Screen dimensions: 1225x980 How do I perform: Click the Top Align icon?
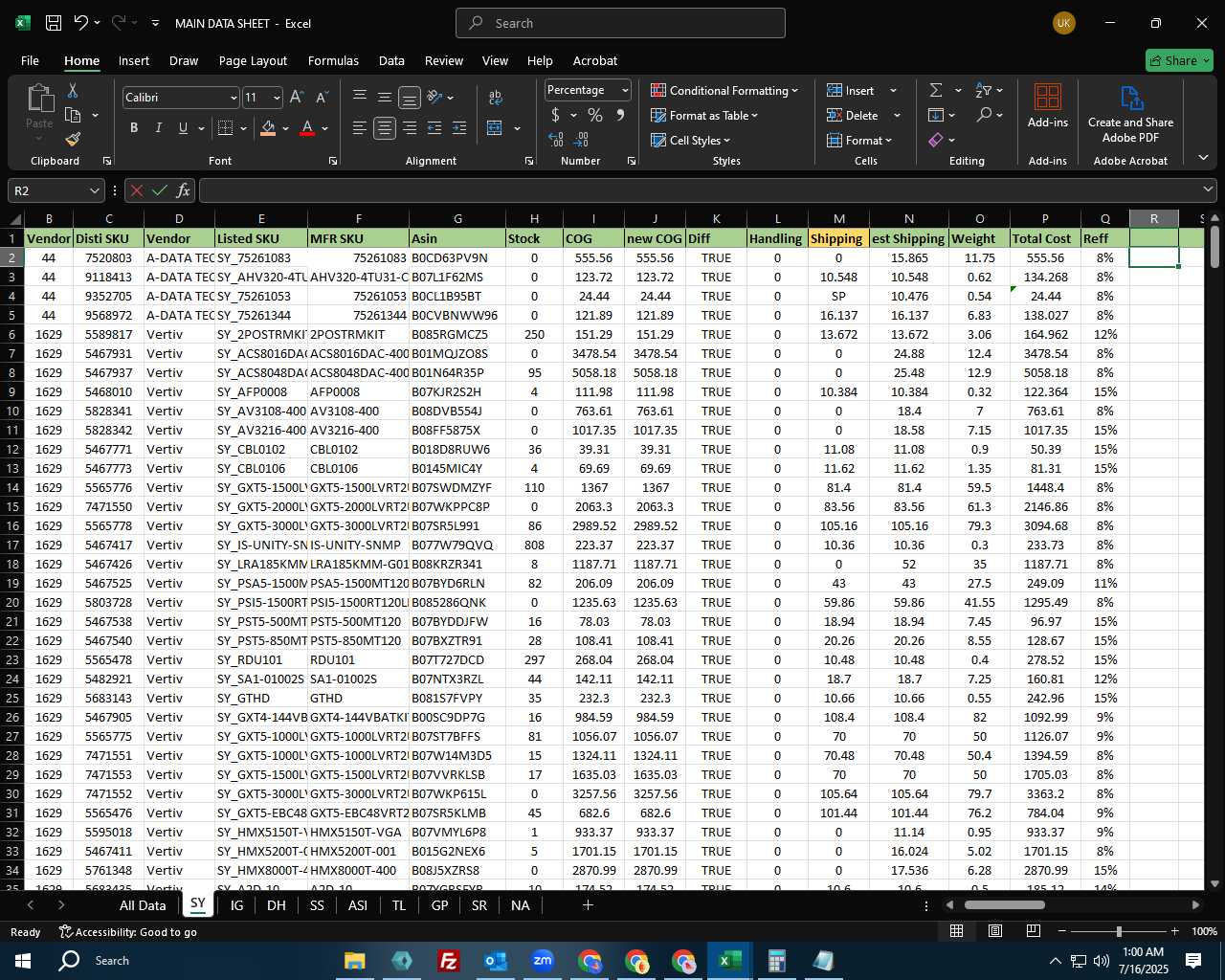(360, 97)
